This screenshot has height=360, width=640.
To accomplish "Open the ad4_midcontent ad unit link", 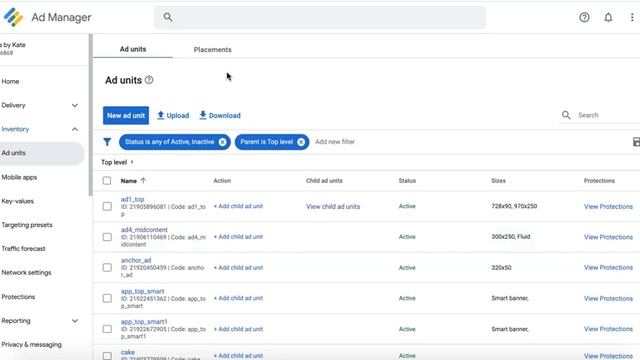I will 144,230.
